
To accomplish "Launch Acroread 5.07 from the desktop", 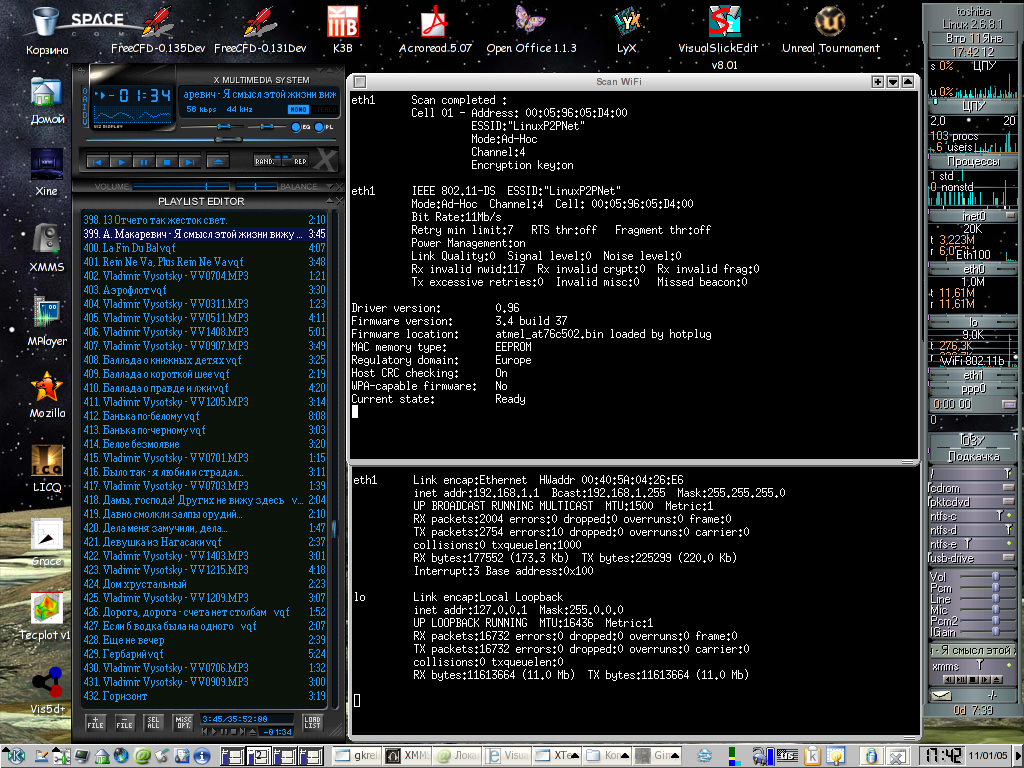I will pyautogui.click(x=435, y=22).
